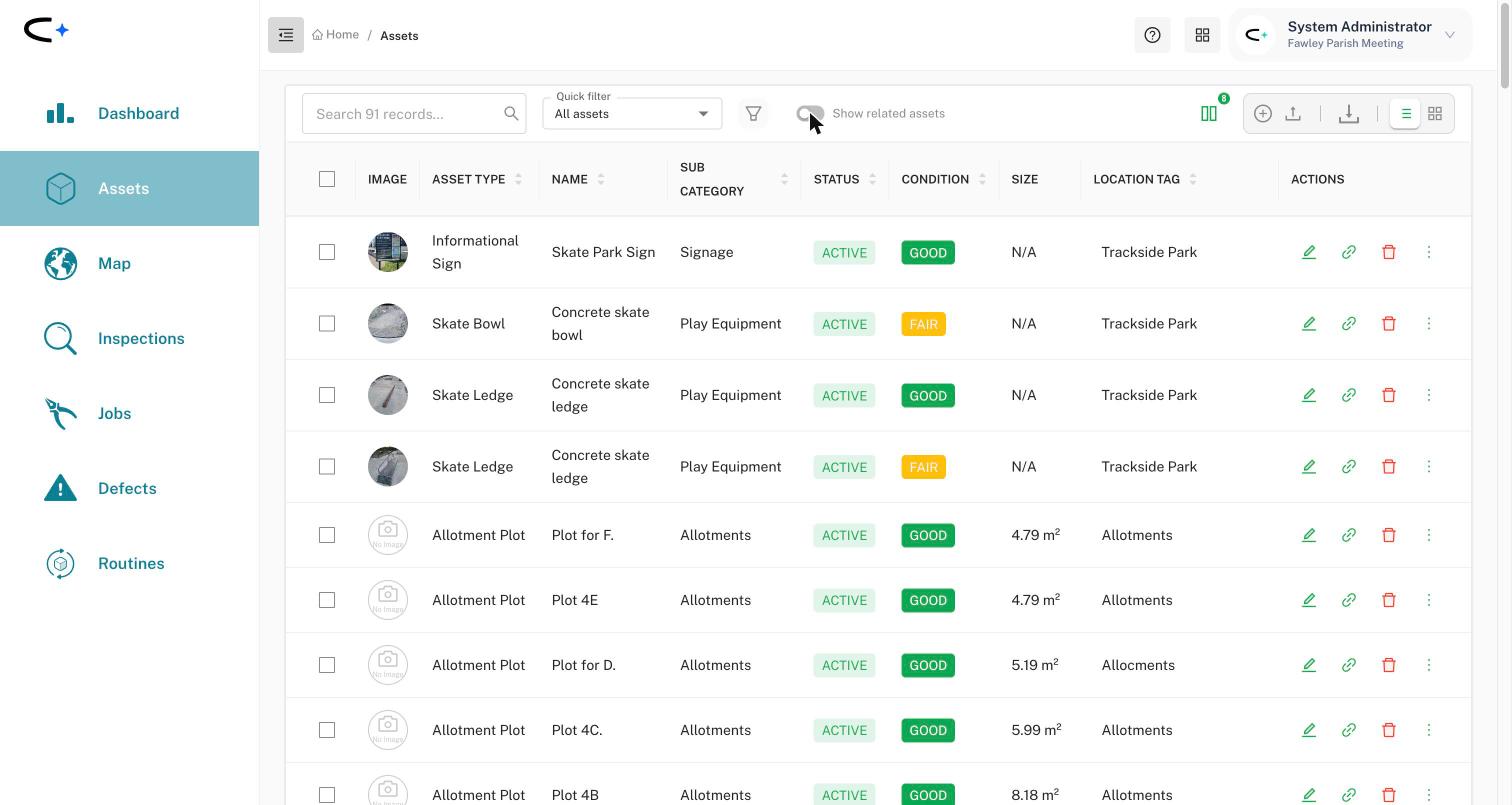Image resolution: width=1512 pixels, height=805 pixels.
Task: Select the Skate Bowl row checkbox
Action: tap(327, 324)
